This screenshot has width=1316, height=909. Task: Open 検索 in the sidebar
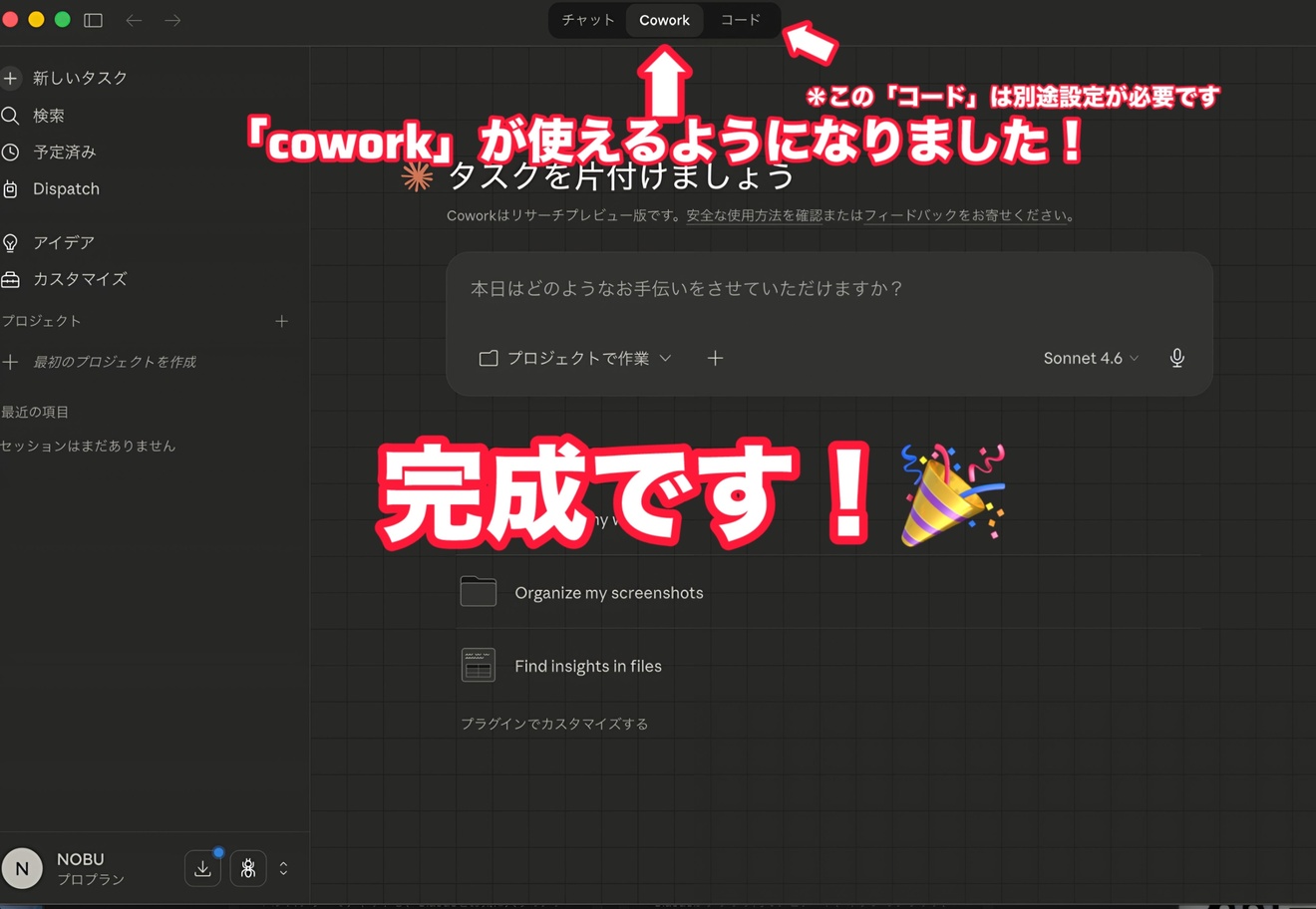click(x=48, y=116)
